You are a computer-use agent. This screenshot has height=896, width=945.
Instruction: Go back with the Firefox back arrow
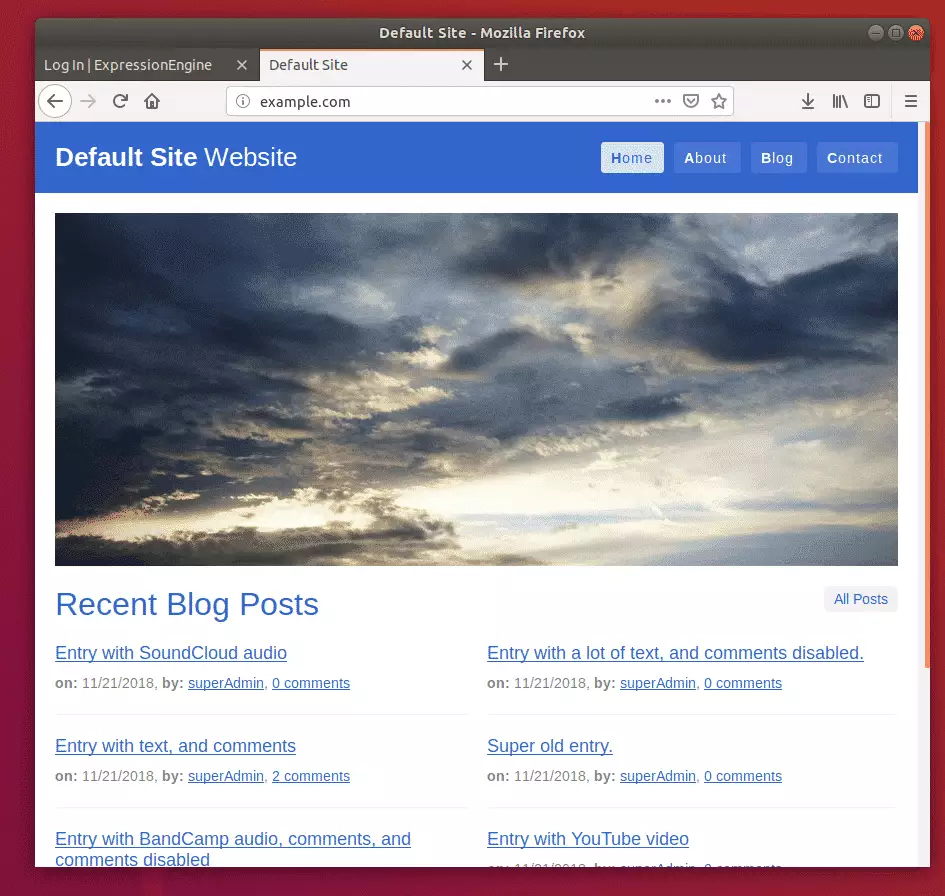coord(55,101)
